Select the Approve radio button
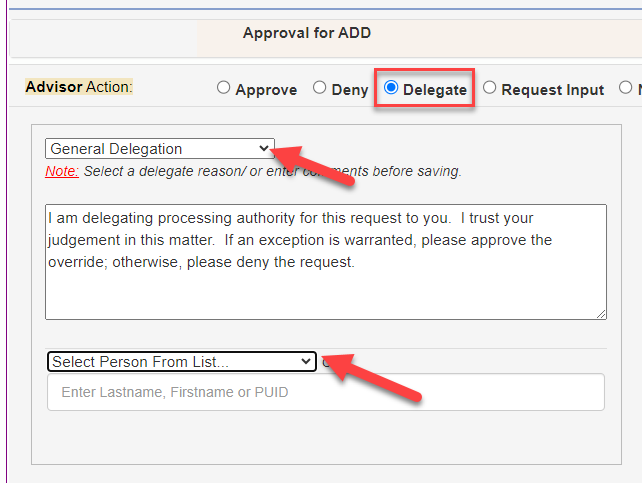Viewport: 642px width, 483px height. [224, 88]
